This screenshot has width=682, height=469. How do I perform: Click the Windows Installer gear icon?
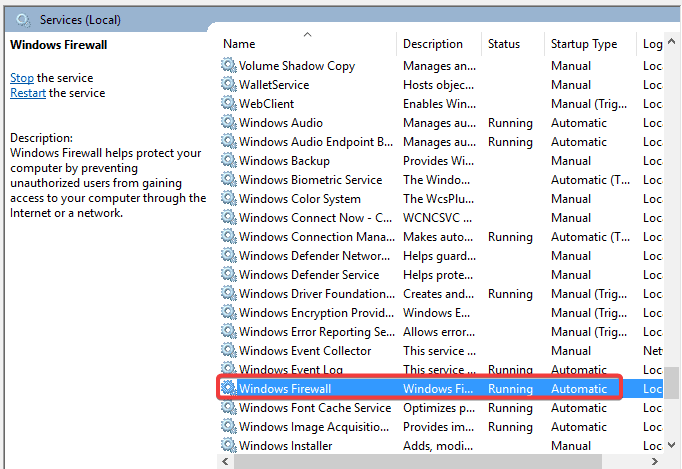(x=228, y=445)
